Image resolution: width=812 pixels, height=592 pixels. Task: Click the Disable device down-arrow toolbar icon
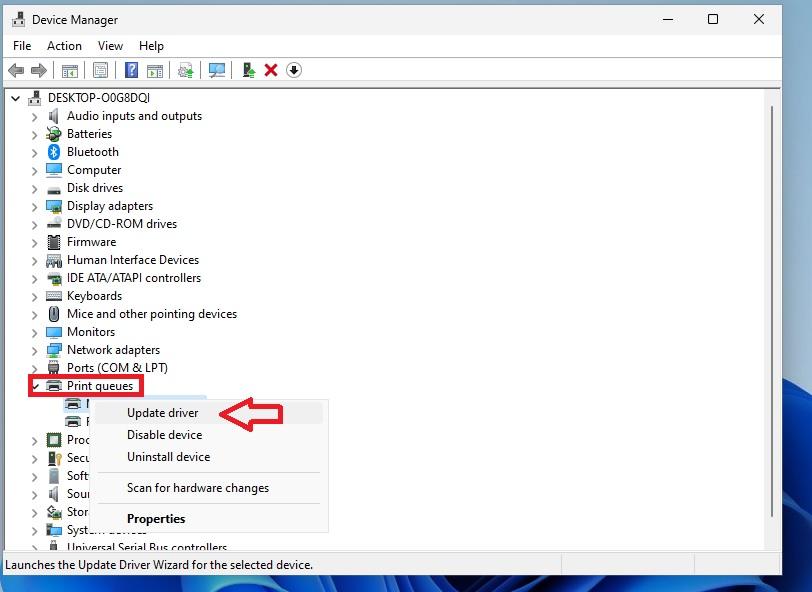tap(294, 70)
